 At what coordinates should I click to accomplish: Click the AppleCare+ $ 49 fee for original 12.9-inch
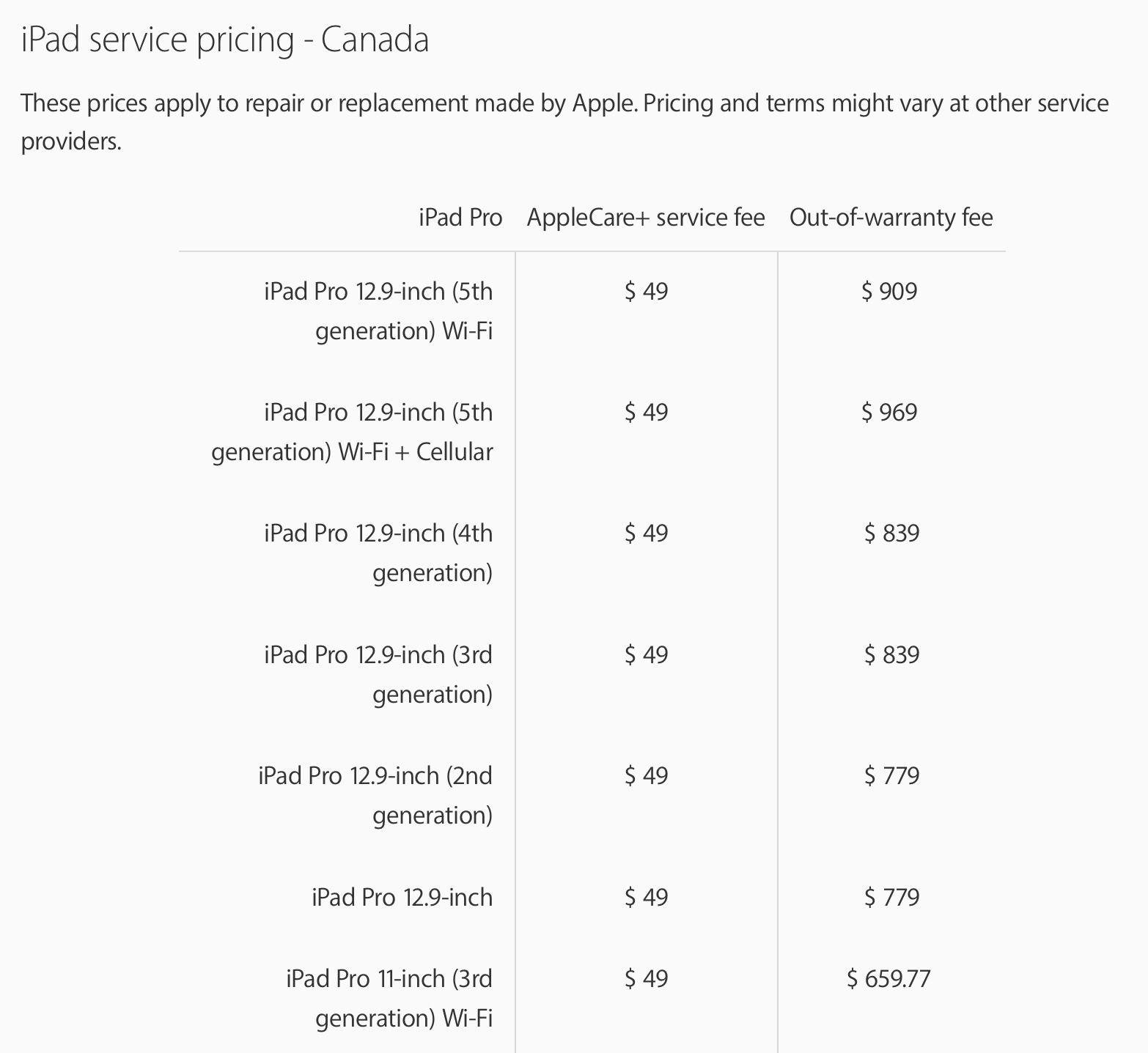[x=646, y=897]
